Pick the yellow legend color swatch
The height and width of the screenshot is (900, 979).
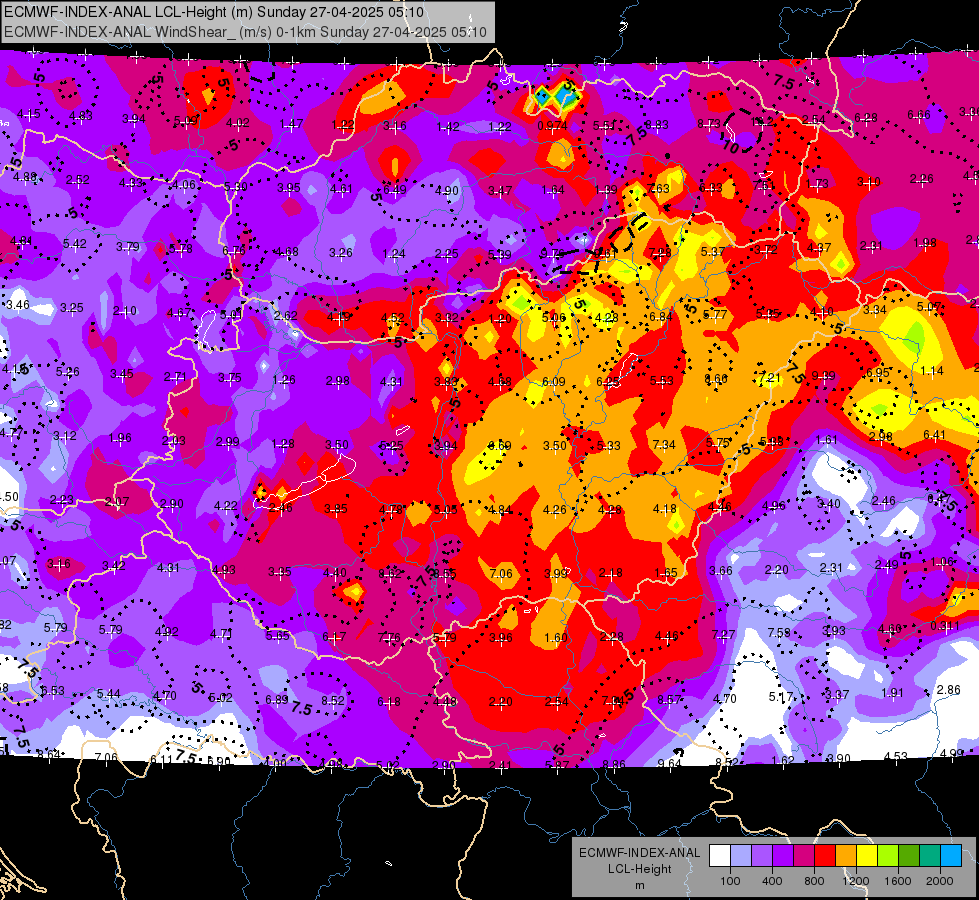click(x=867, y=856)
